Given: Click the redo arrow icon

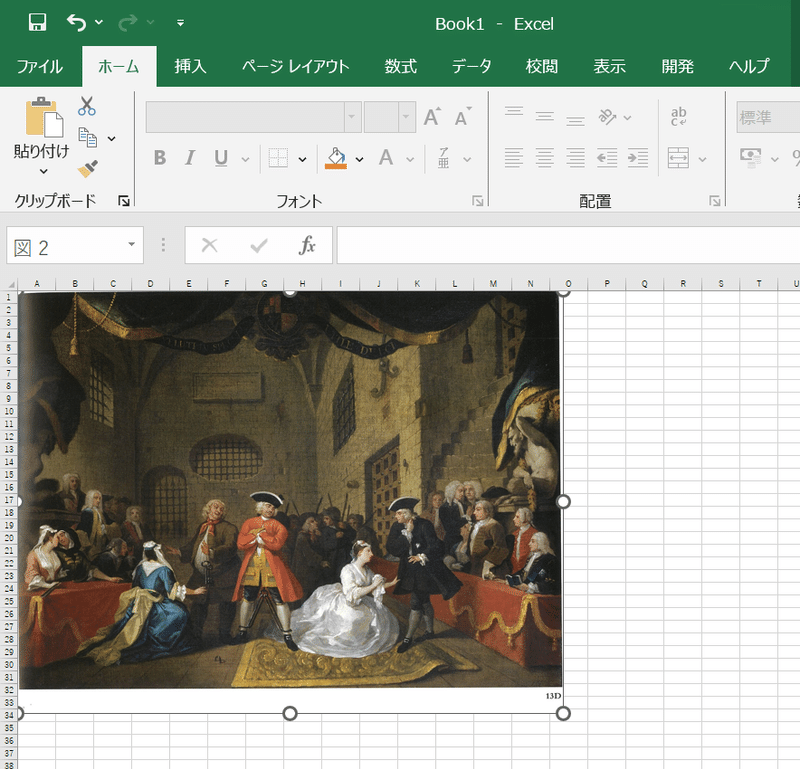Looking at the screenshot, I should [128, 22].
